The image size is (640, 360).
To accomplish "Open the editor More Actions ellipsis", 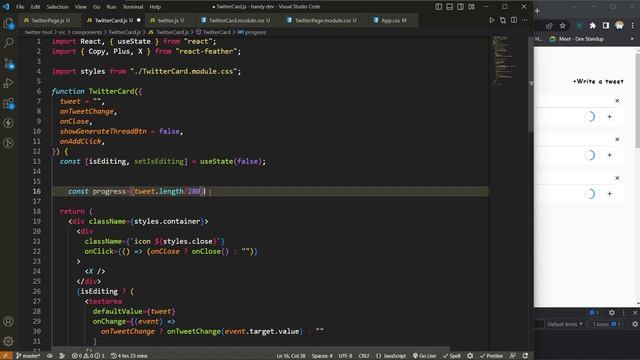I will pos(525,20).
